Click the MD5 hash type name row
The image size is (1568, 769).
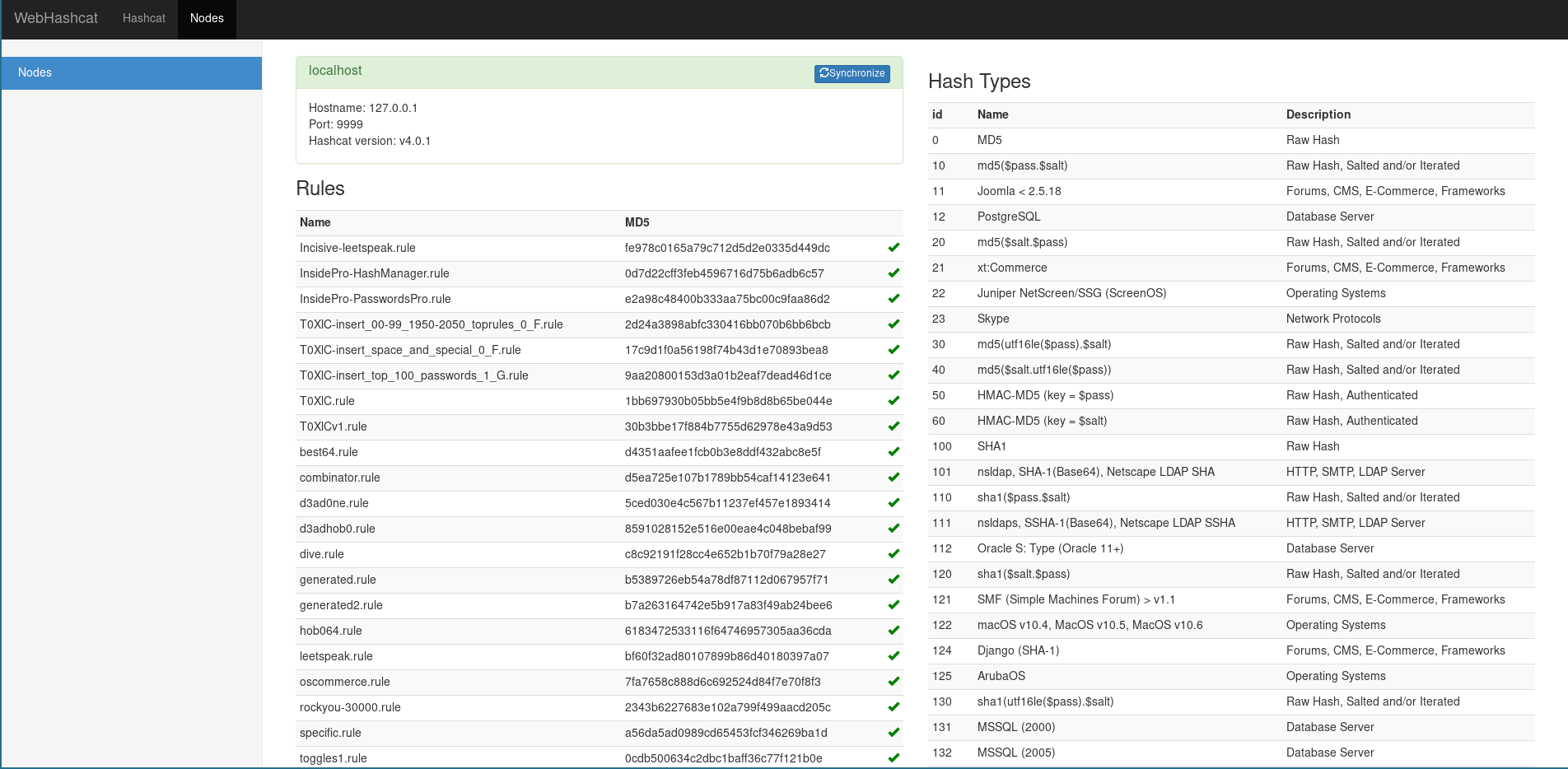990,140
